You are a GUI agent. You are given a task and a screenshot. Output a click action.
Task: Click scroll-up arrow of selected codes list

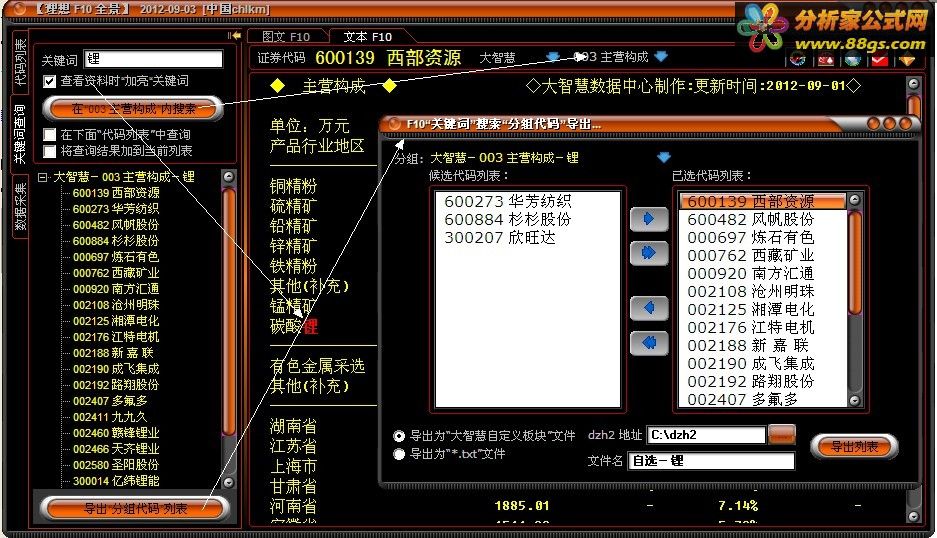pyautogui.click(x=855, y=200)
